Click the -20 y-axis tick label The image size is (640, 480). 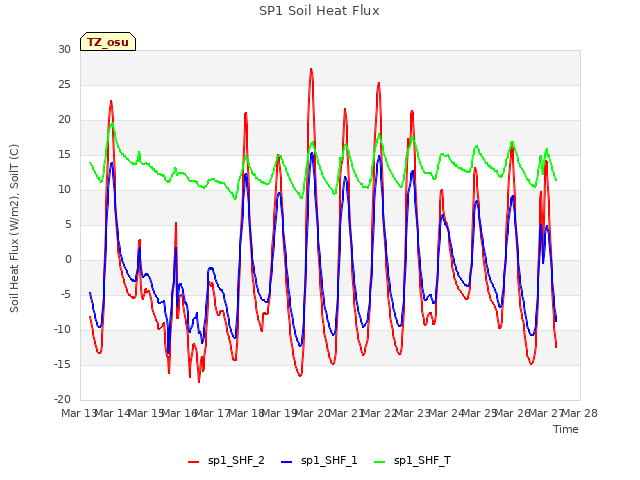click(62, 400)
